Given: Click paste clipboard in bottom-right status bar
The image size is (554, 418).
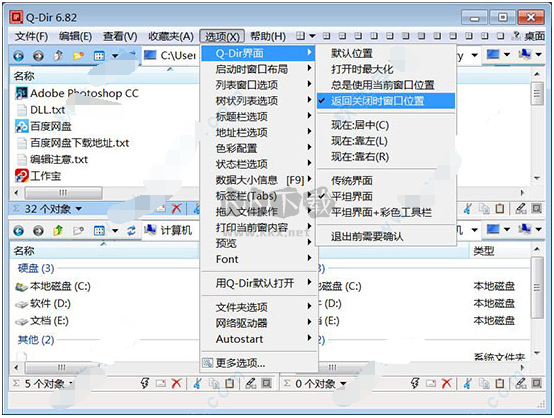Looking at the screenshot, I should (500, 383).
